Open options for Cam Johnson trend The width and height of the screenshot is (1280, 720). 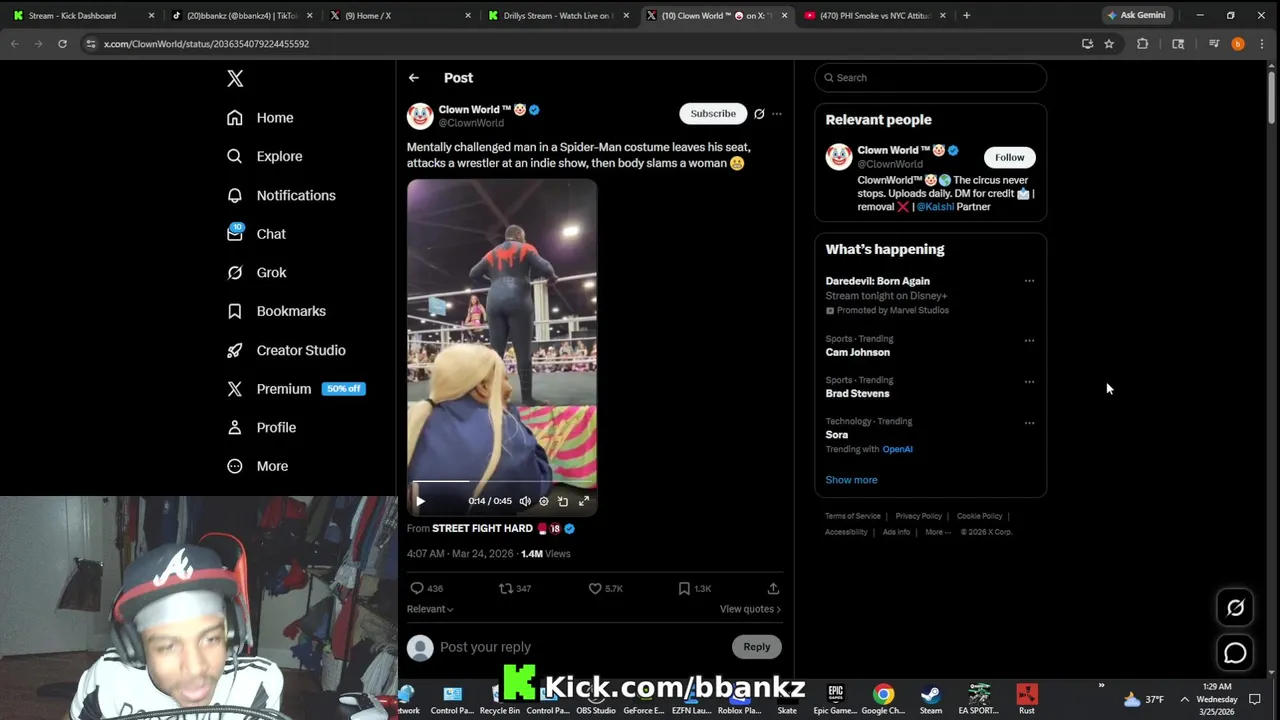pyautogui.click(x=1029, y=341)
